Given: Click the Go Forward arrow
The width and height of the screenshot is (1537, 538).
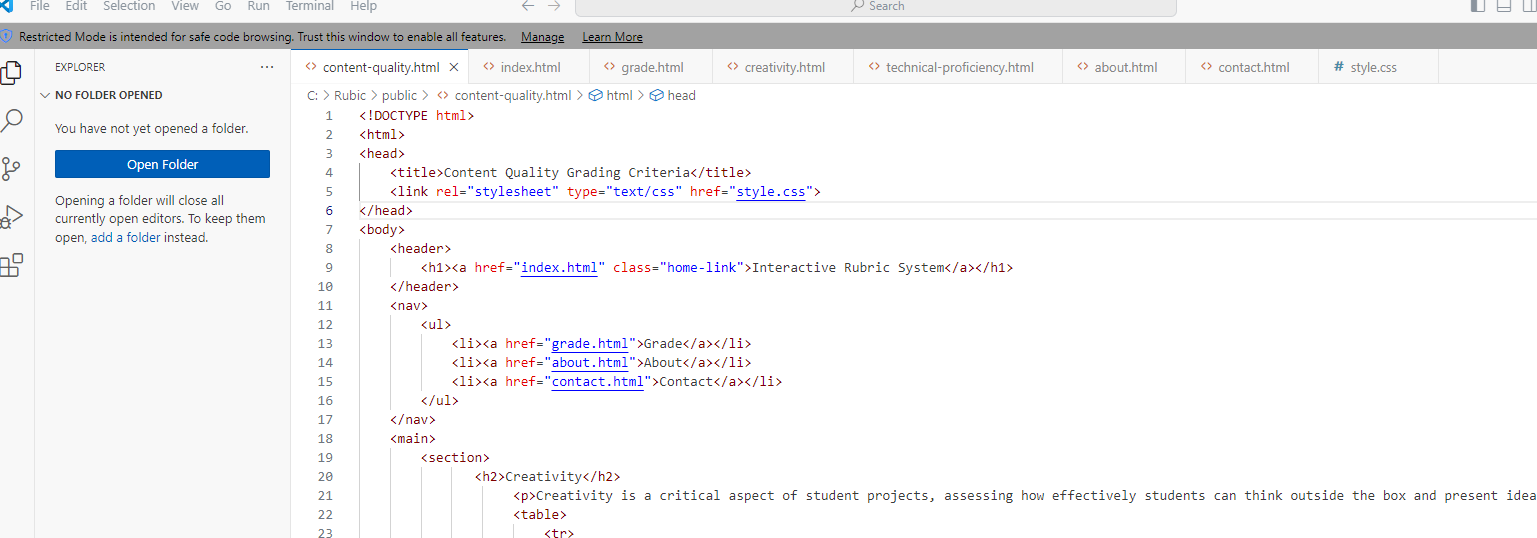Looking at the screenshot, I should 556,6.
